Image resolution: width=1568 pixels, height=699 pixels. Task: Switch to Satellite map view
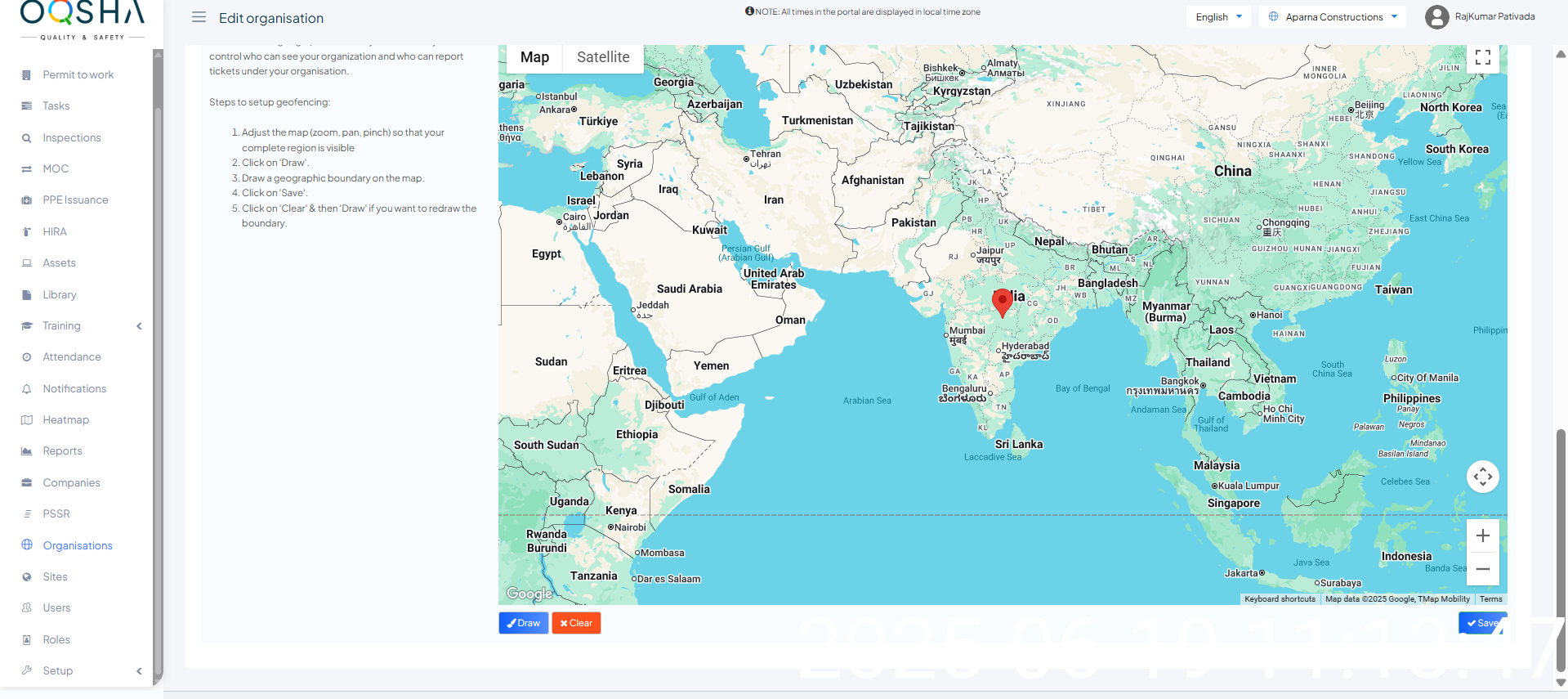coord(603,57)
